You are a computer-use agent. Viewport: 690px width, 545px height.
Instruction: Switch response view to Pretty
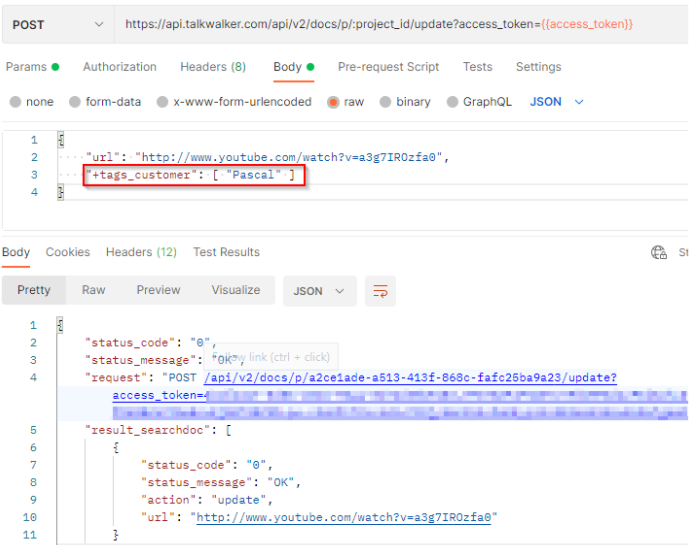tap(34, 290)
